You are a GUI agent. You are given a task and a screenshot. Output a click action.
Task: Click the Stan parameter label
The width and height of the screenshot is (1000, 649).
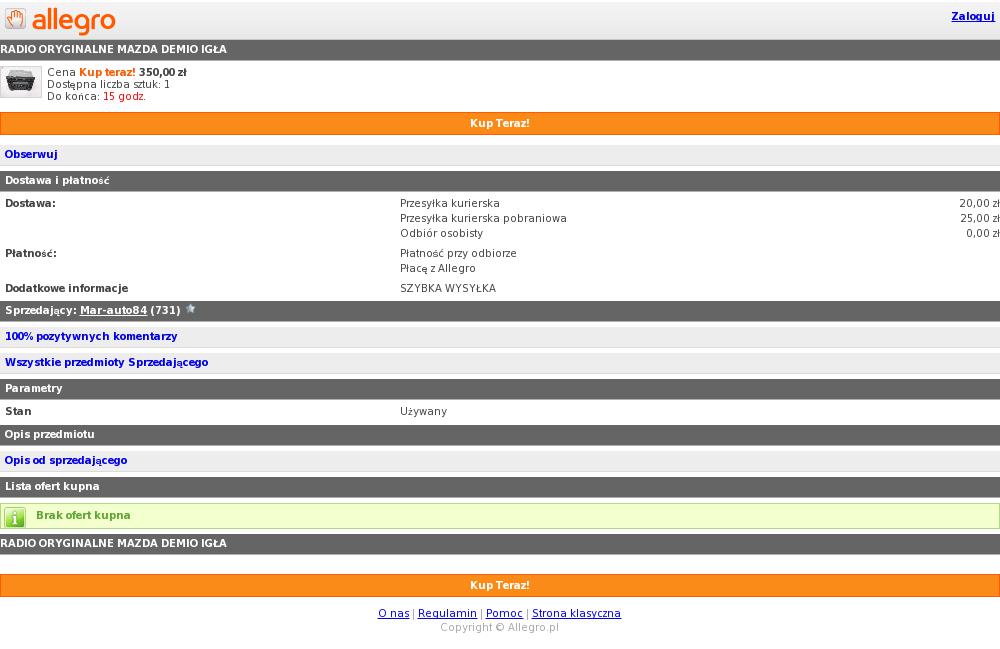pyautogui.click(x=18, y=411)
